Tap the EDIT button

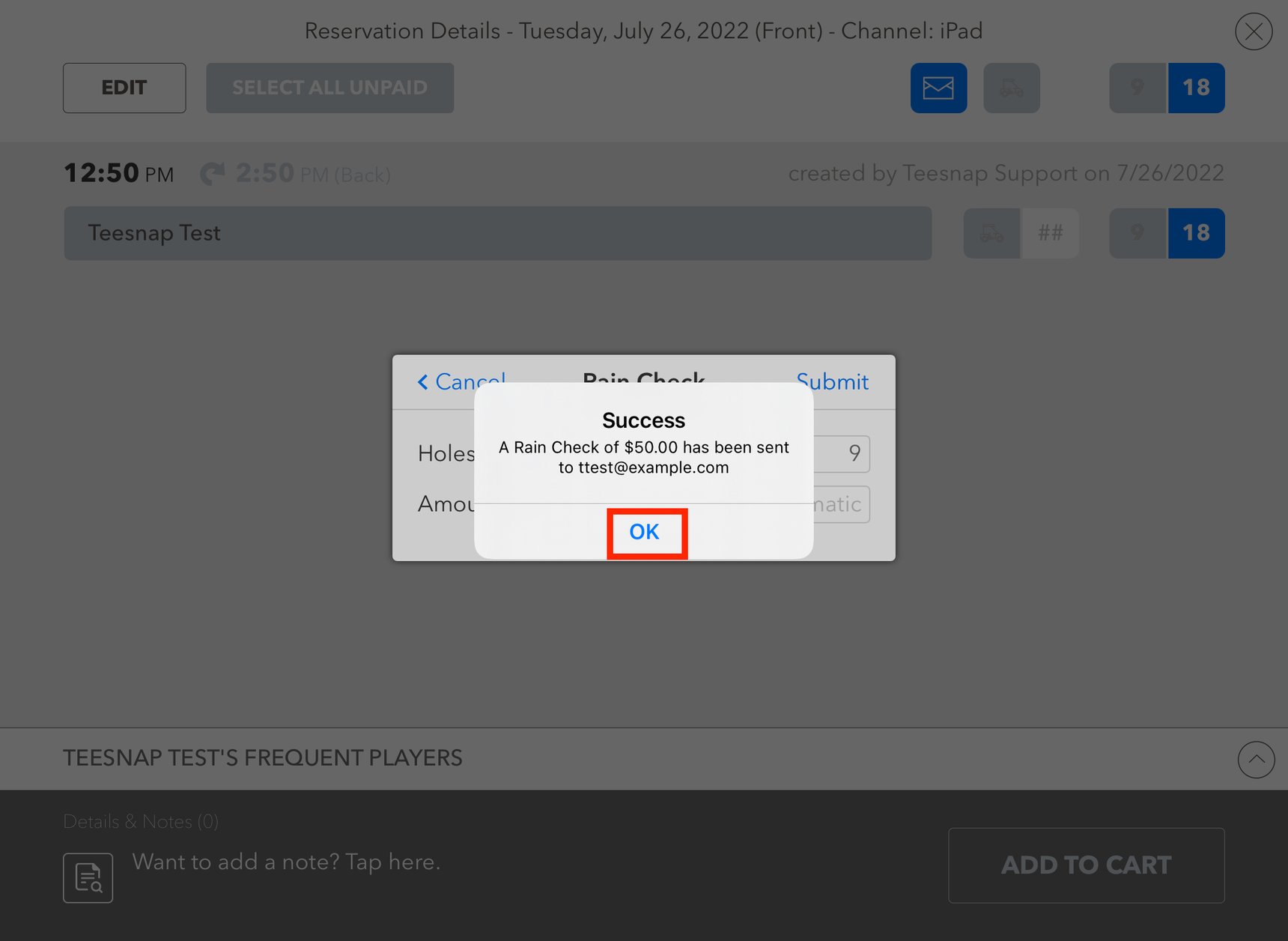pos(124,88)
